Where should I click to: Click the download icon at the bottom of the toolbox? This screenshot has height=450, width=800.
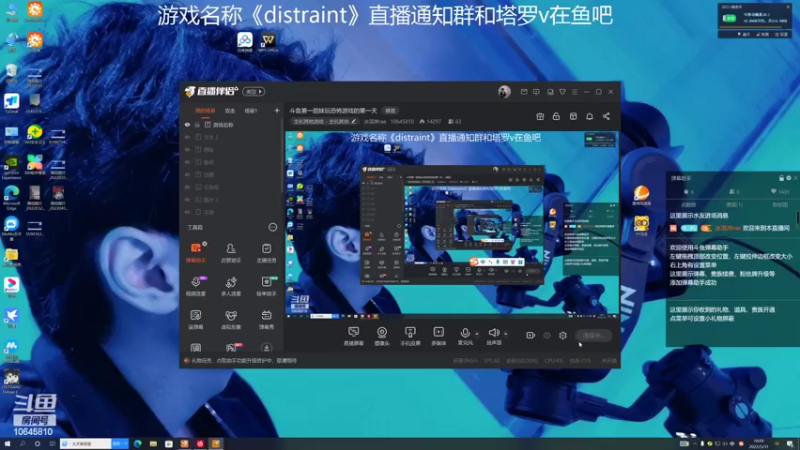[x=266, y=348]
